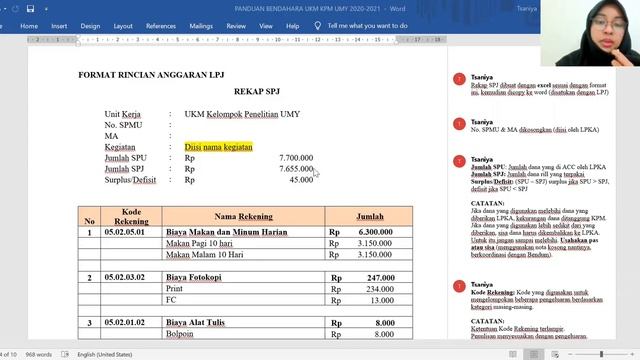The height and width of the screenshot is (360, 640).
Task: Click the Save icon in quick access toolbar
Action: pyautogui.click(x=30, y=9)
